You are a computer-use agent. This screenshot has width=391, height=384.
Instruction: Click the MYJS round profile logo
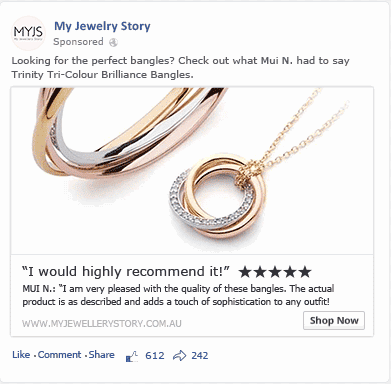tap(28, 33)
